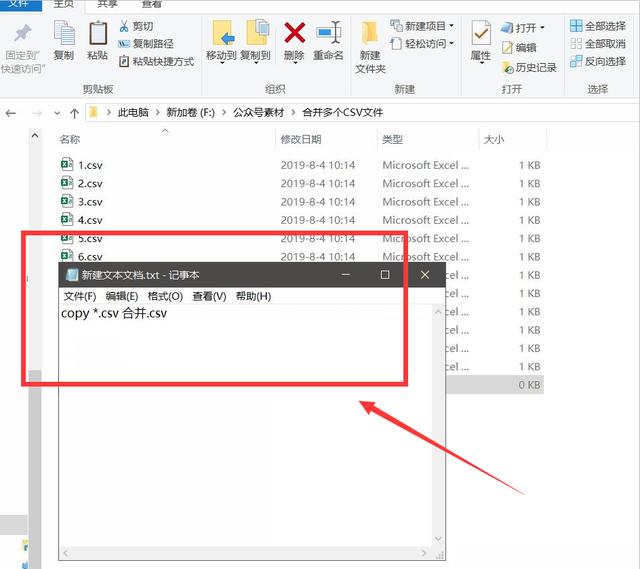Click Invert Selection (反向选择)
This screenshot has height=569, width=640.
tap(598, 61)
